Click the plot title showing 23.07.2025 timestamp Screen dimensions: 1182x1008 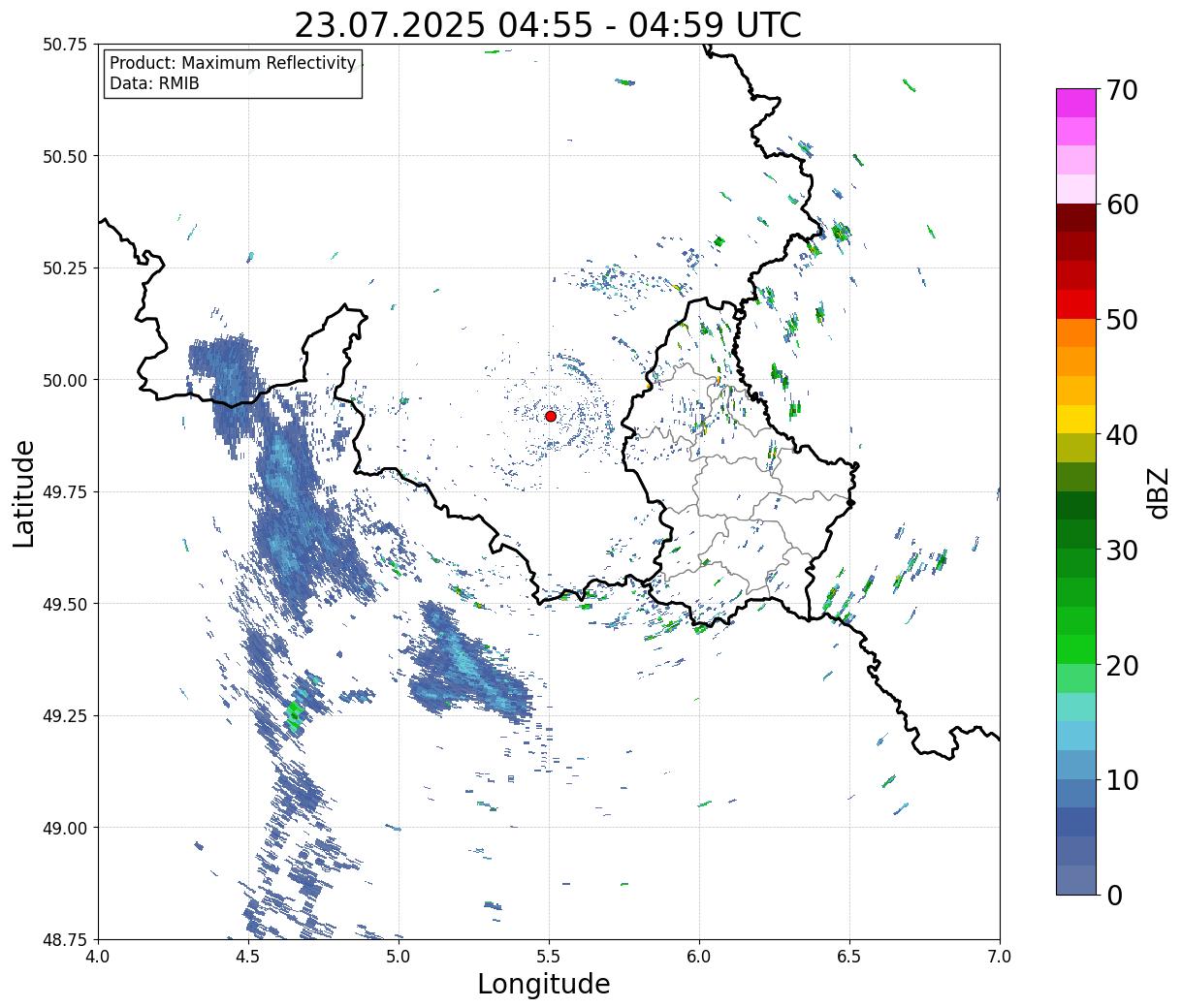coord(548,25)
